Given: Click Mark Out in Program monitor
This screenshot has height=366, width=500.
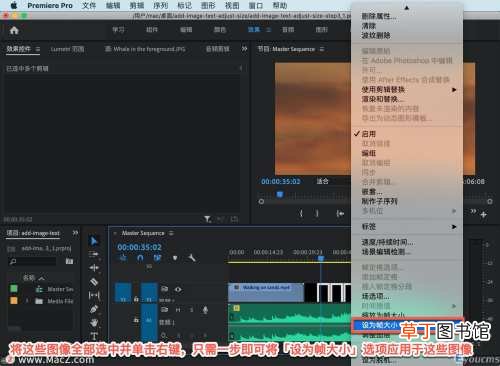Looking at the screenshot, I should pyautogui.click(x=317, y=213).
